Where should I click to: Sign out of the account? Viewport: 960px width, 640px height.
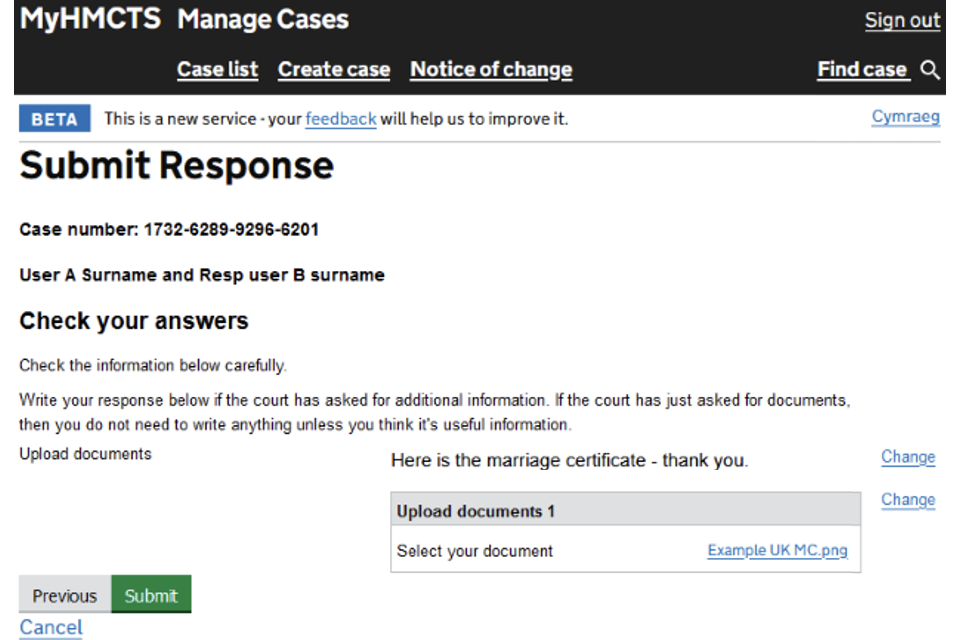(x=902, y=20)
